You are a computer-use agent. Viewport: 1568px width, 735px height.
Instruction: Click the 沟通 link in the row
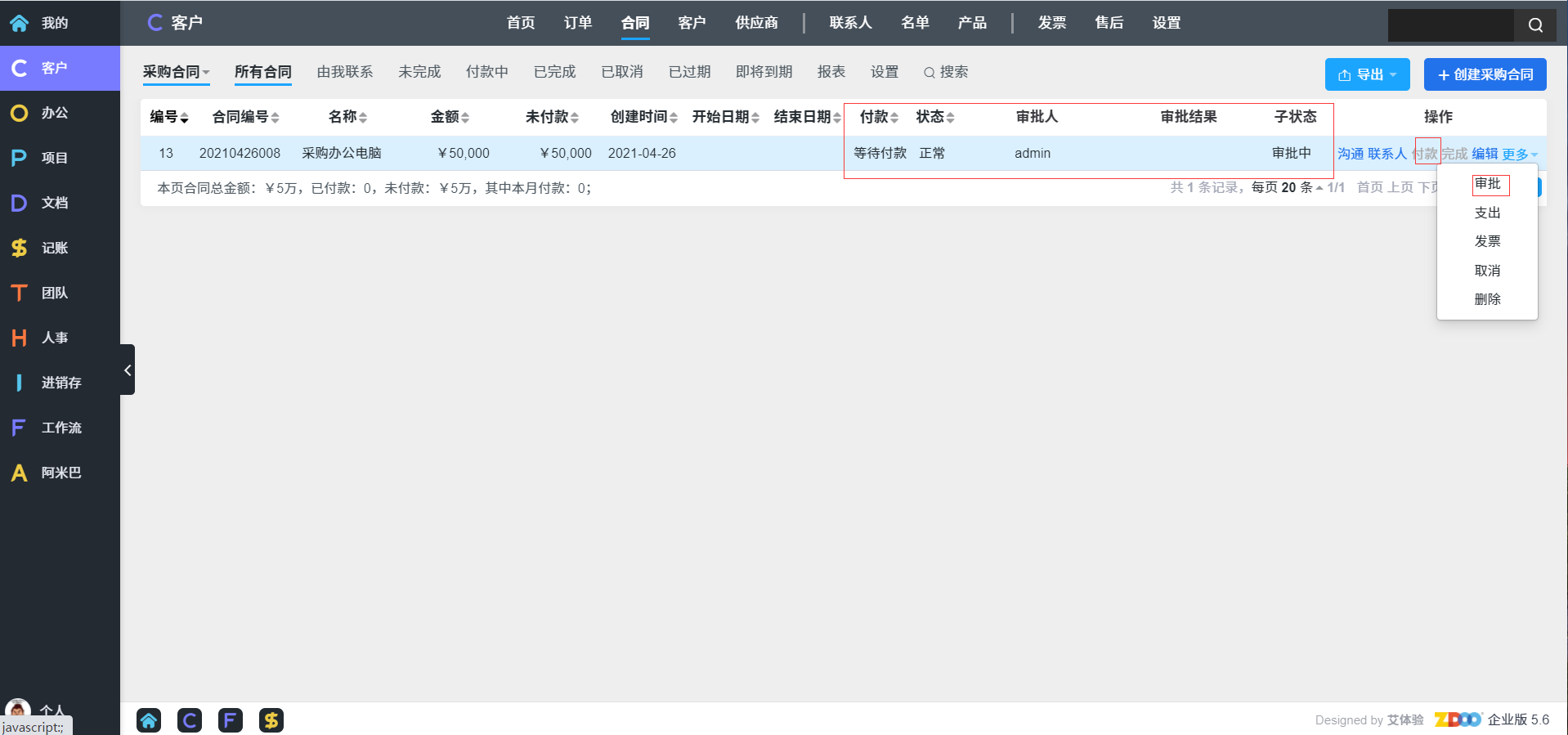coord(1350,154)
